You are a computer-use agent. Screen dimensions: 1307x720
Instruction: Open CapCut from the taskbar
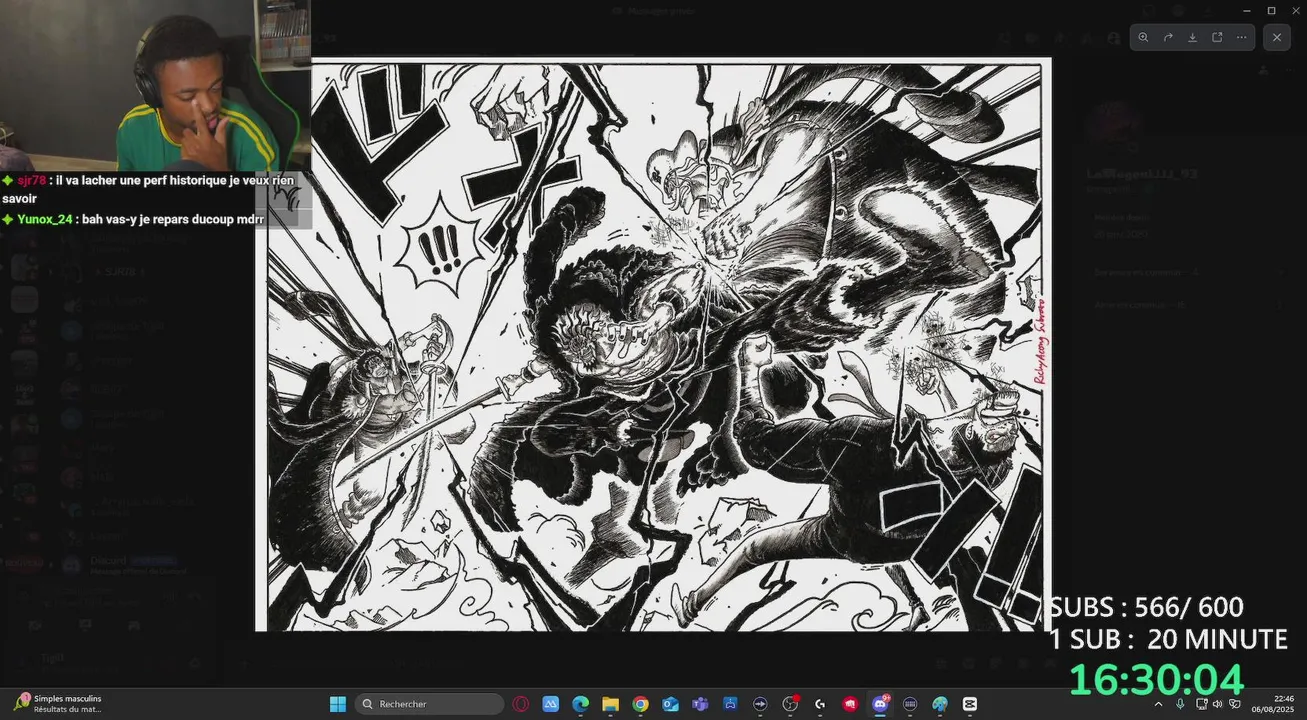(x=969, y=704)
